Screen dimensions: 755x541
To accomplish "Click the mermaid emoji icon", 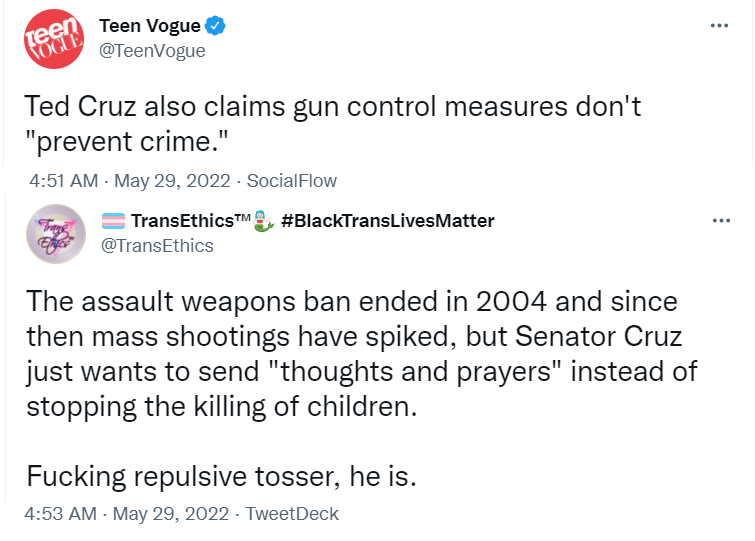I will tap(263, 221).
